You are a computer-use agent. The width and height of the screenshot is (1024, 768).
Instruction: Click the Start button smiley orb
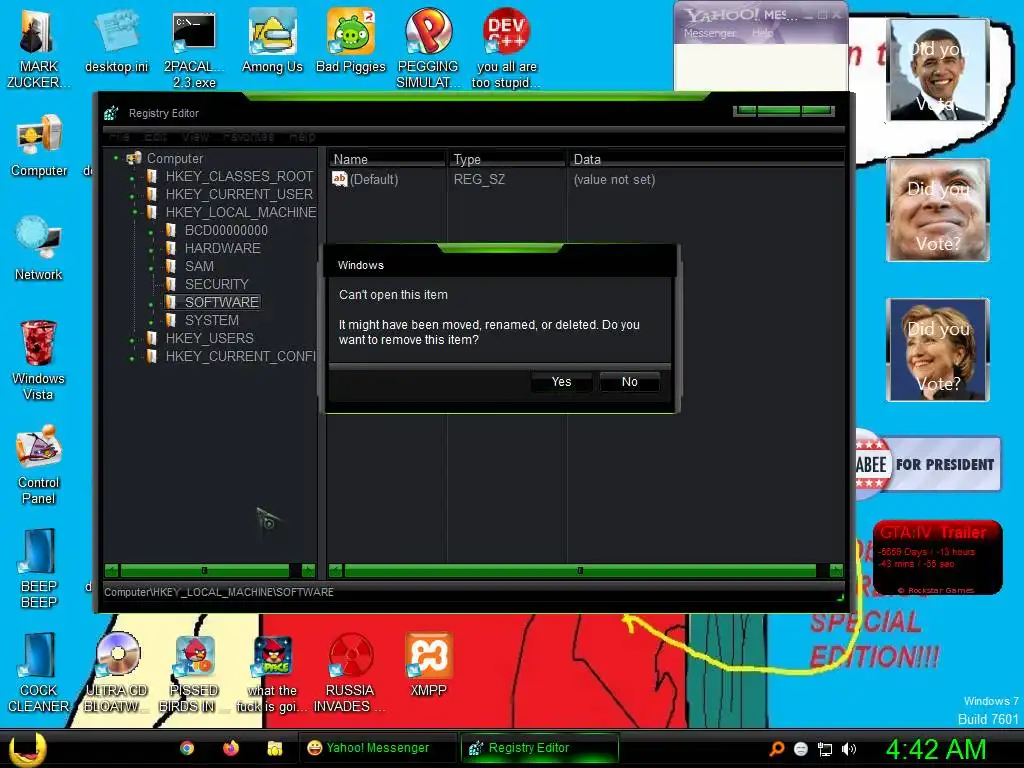(x=27, y=748)
